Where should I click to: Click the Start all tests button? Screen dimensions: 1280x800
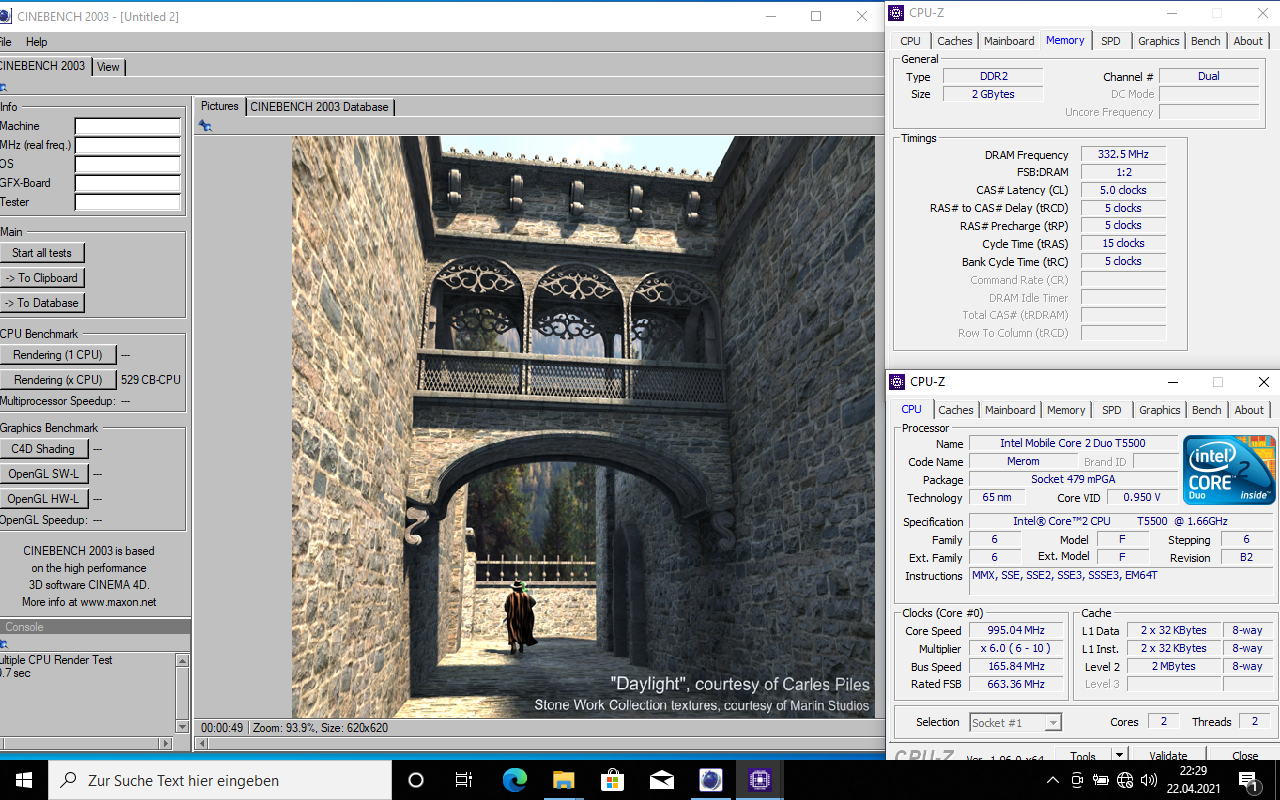42,253
